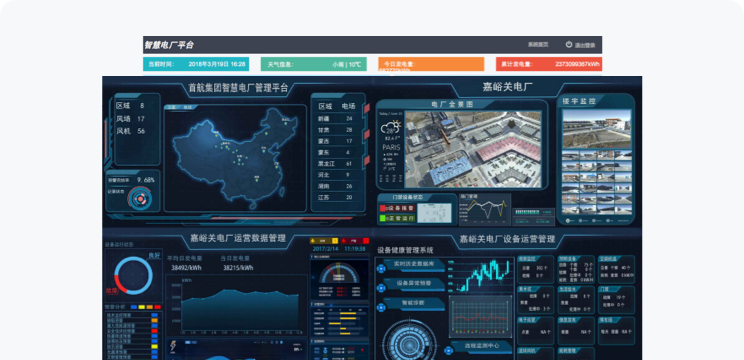Click the yellow bell alert badge
This screenshot has height=360, width=744.
324,241
